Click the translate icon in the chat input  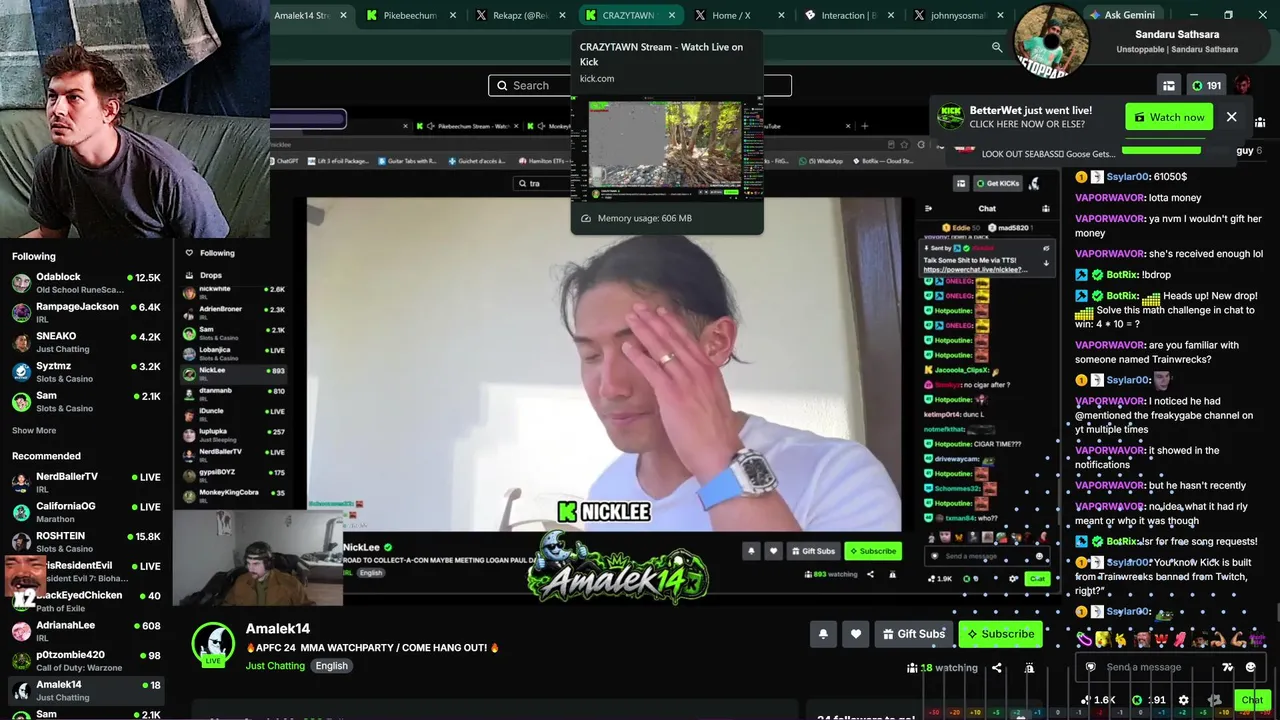pyautogui.click(x=1227, y=667)
